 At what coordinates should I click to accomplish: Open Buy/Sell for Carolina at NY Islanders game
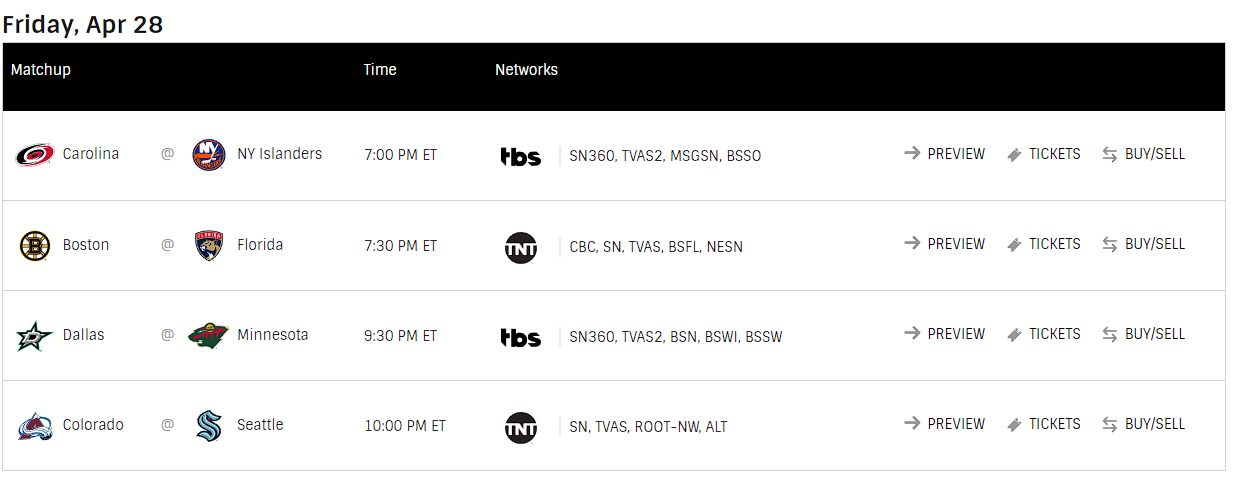pyautogui.click(x=1144, y=154)
